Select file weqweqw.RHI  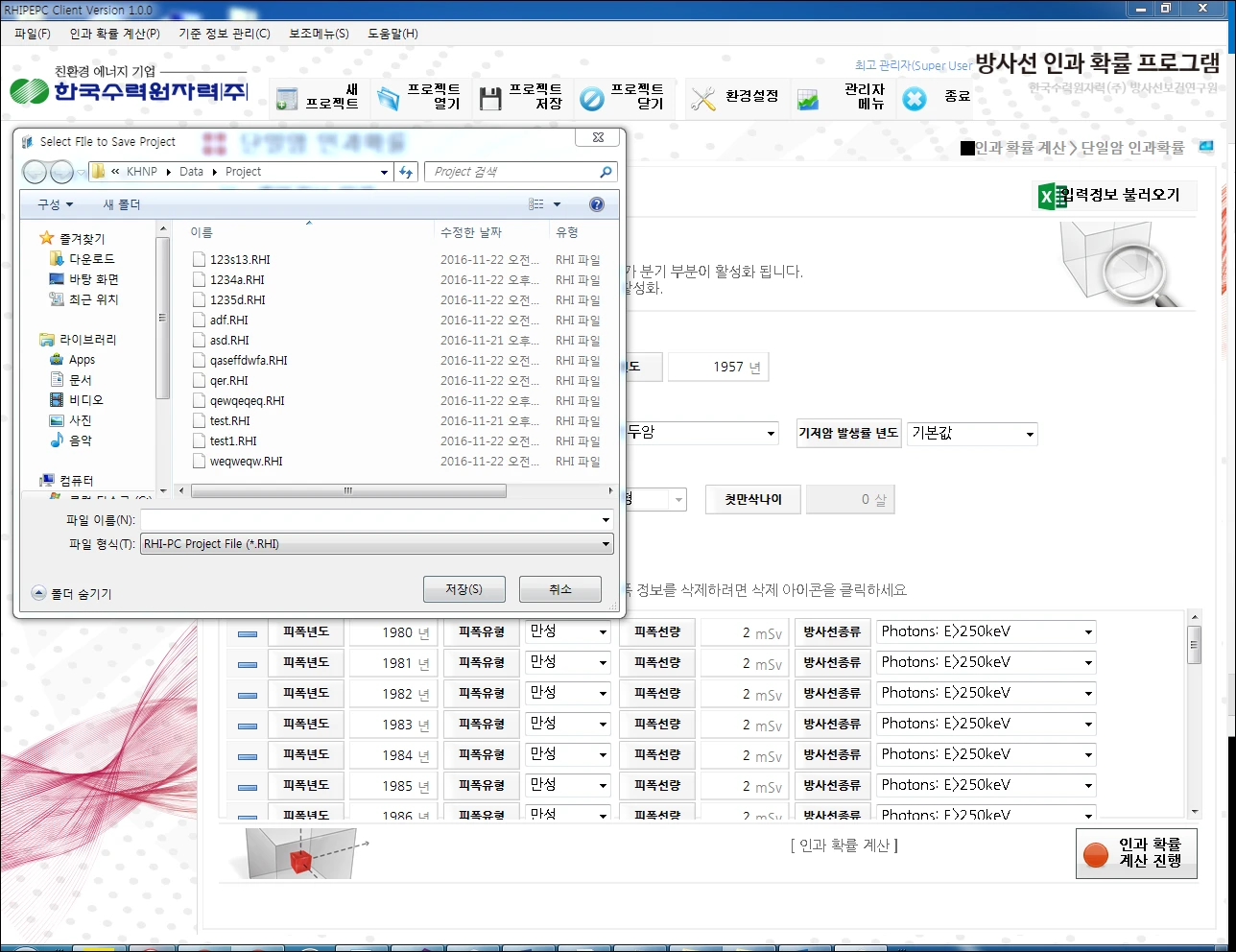click(246, 462)
